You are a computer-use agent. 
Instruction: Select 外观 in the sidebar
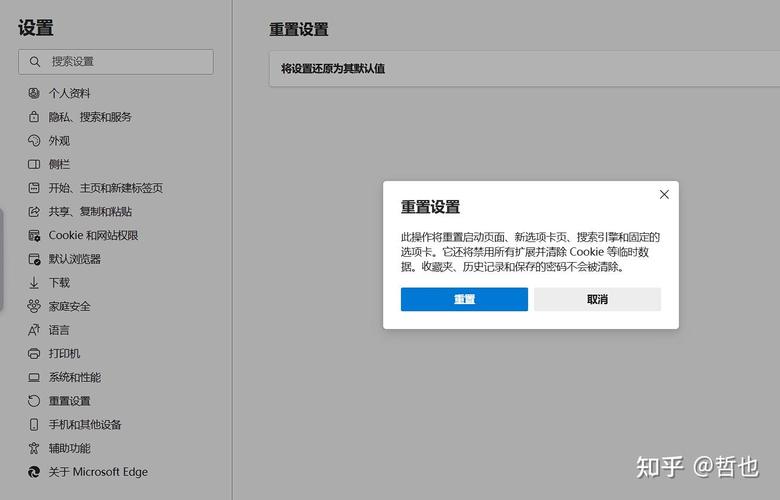[x=59, y=141]
